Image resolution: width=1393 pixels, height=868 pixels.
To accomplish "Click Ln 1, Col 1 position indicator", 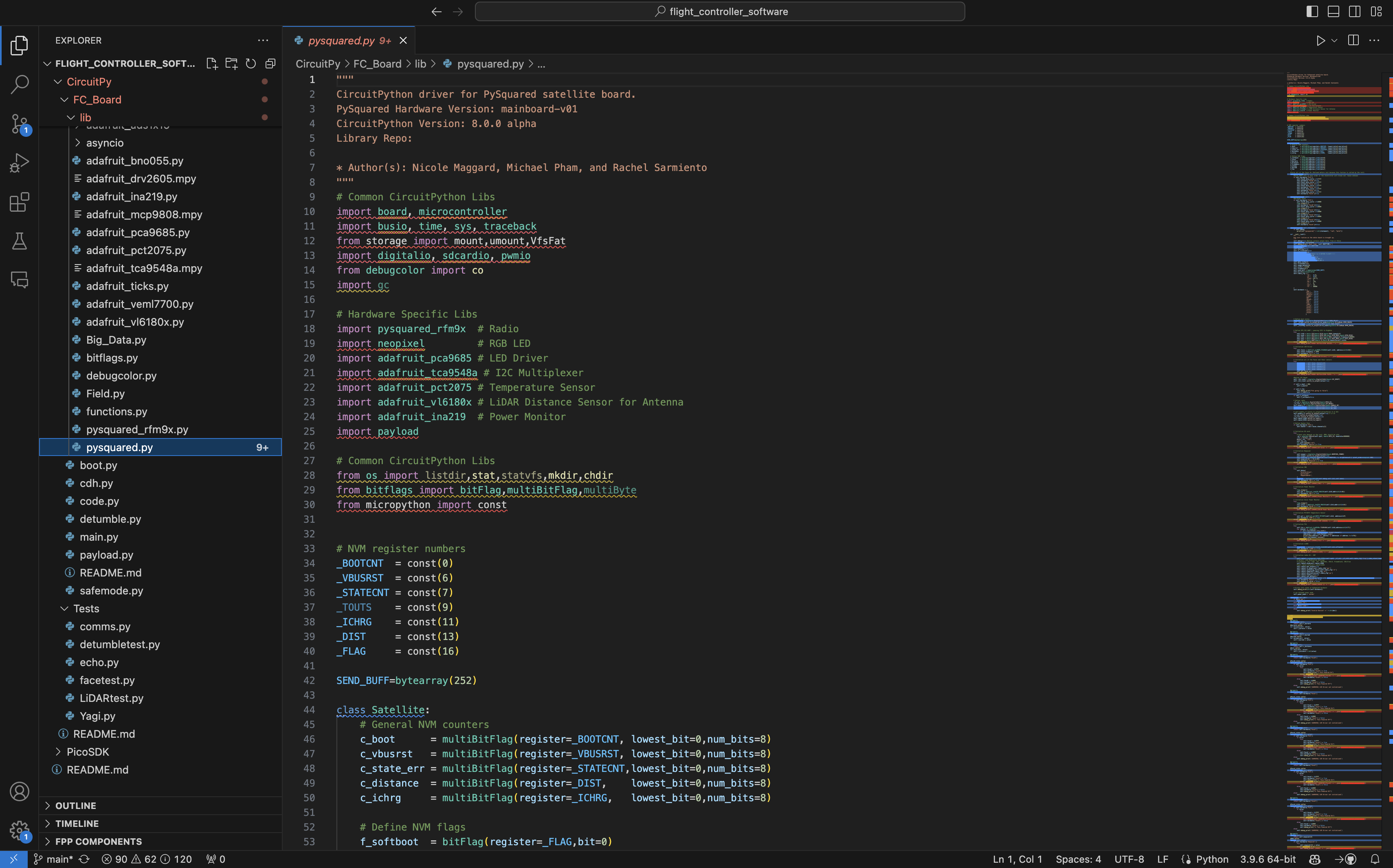I will coord(1017,859).
